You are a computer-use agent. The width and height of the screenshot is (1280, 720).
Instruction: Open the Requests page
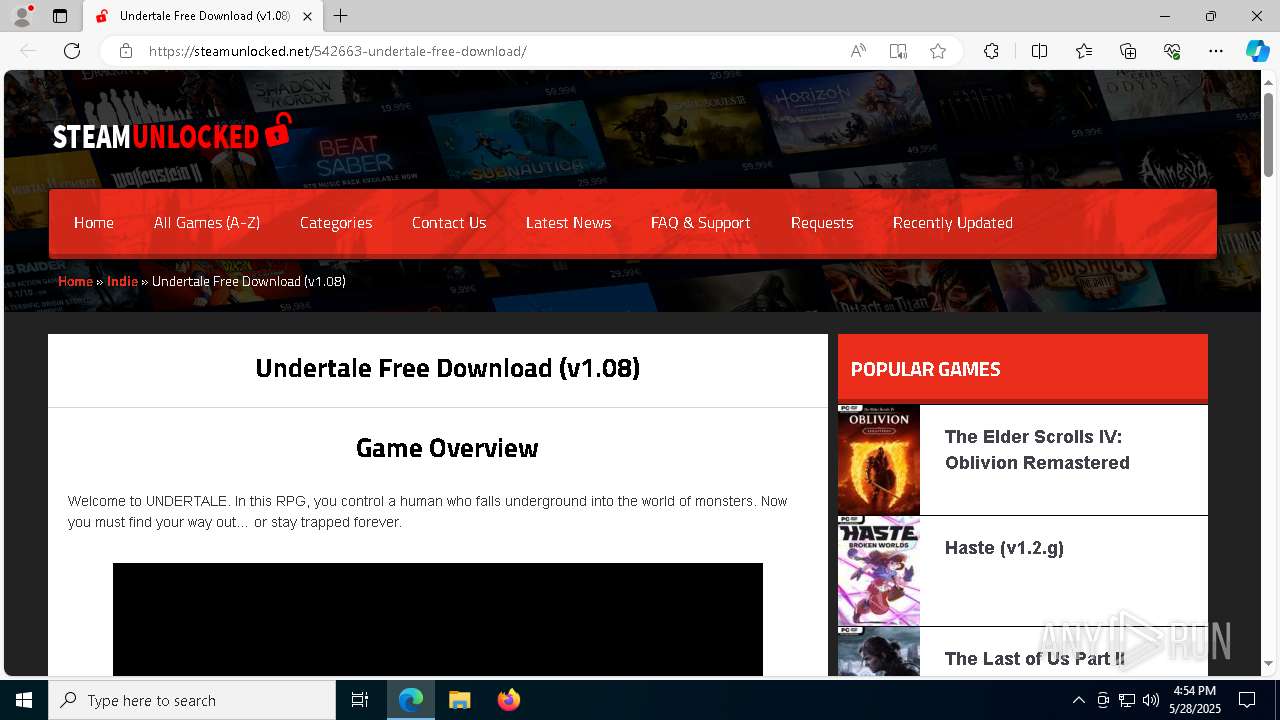point(822,223)
